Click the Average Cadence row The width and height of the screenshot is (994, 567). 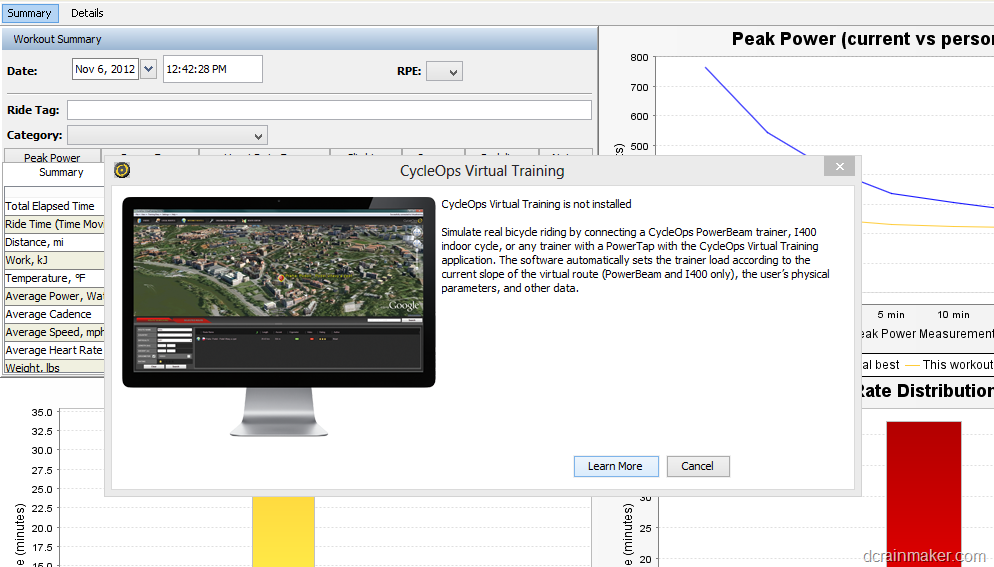[x=54, y=314]
